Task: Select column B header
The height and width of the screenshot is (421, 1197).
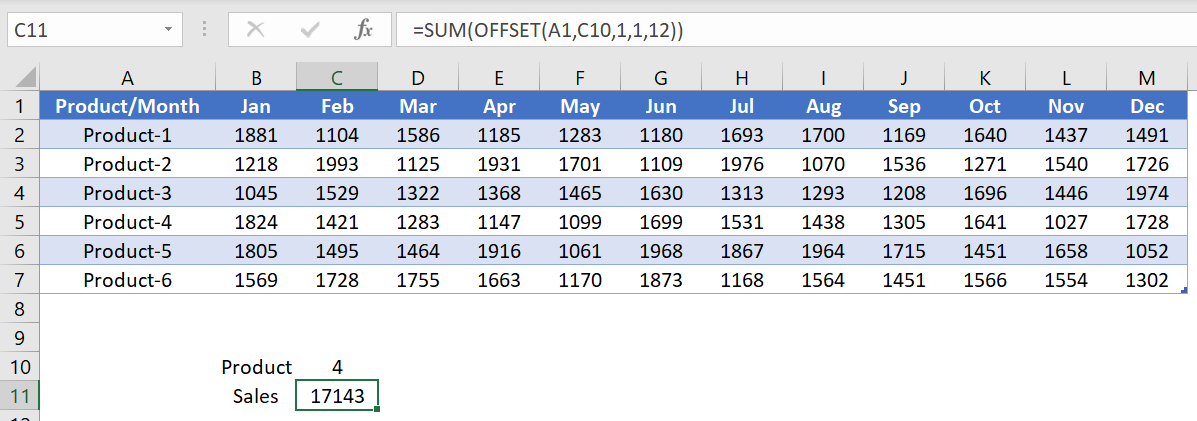Action: [x=256, y=77]
